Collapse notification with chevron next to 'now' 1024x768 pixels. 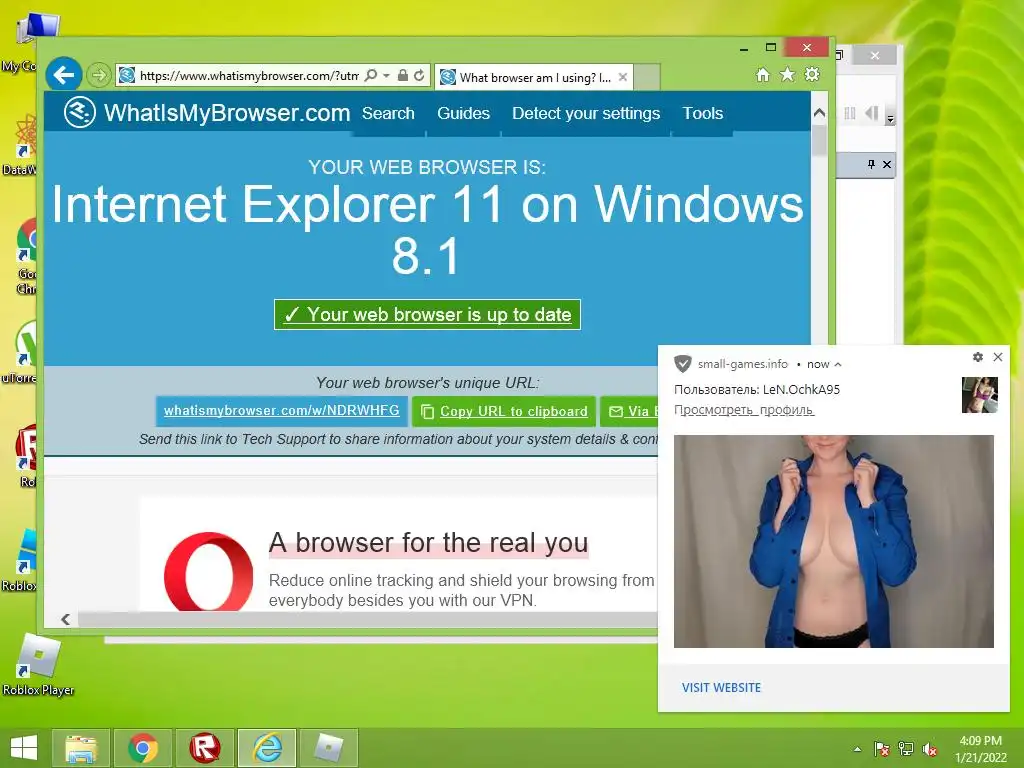pos(838,364)
